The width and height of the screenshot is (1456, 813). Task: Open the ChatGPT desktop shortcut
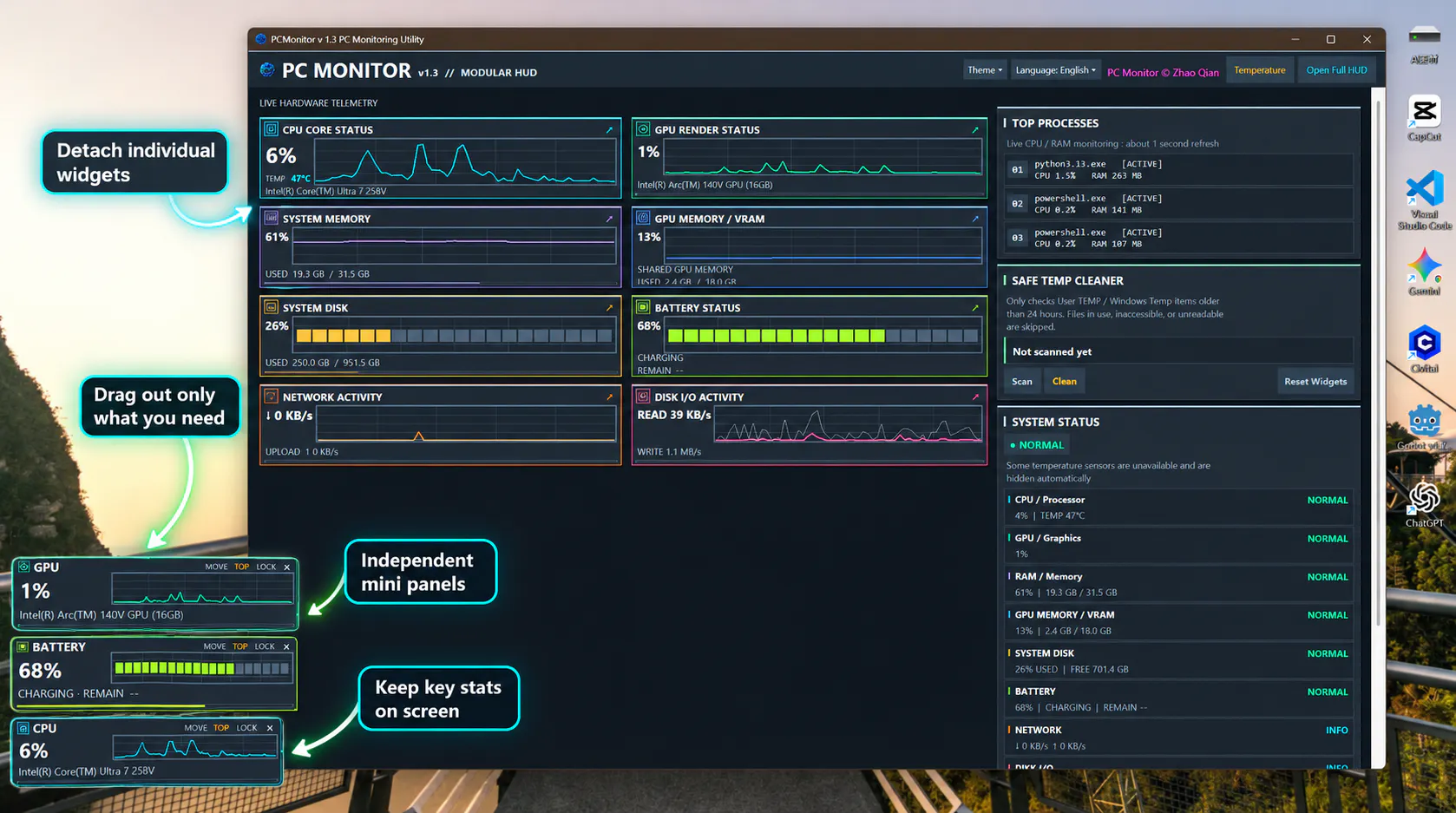1424,505
